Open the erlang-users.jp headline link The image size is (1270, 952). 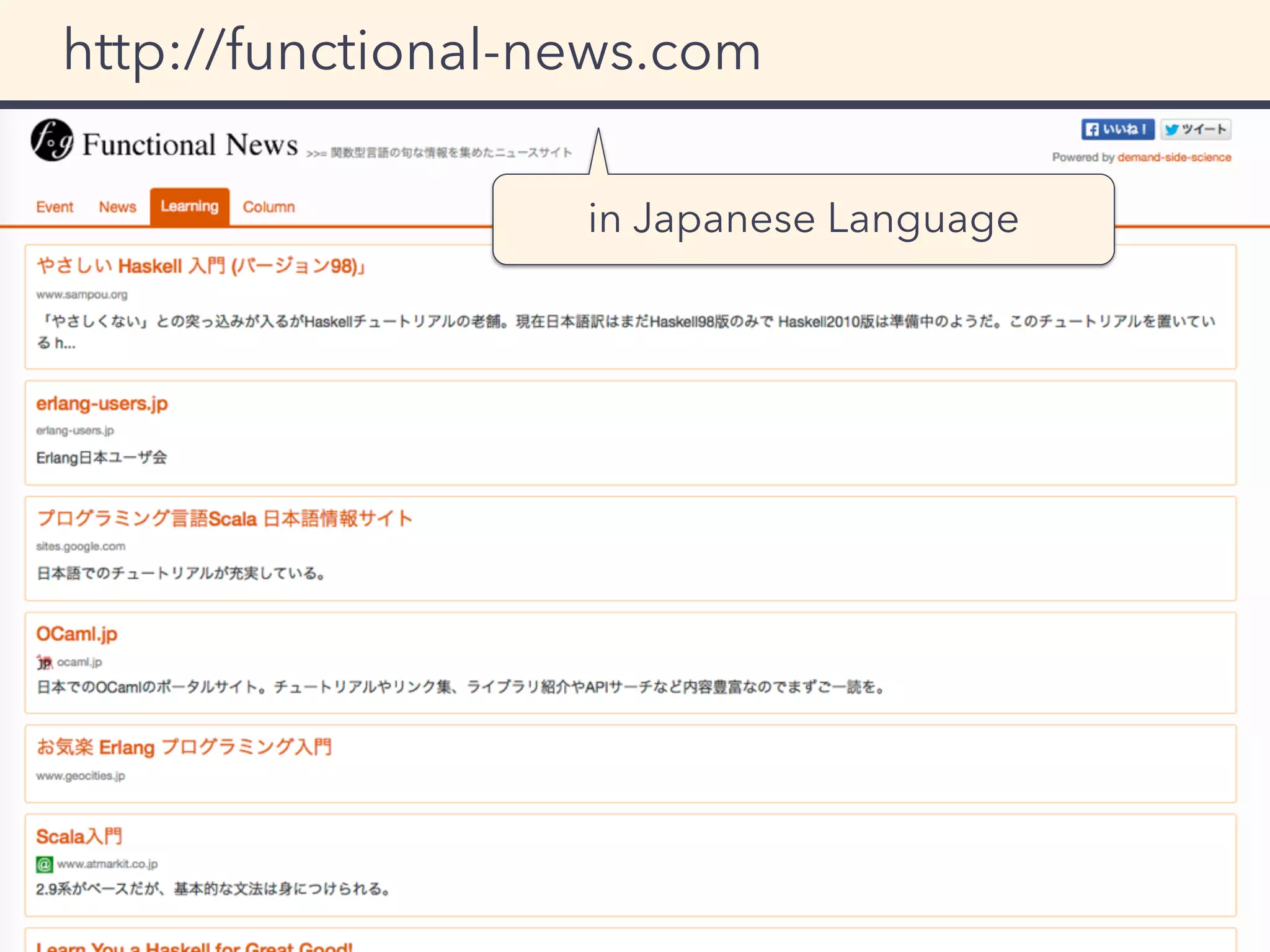(102, 403)
